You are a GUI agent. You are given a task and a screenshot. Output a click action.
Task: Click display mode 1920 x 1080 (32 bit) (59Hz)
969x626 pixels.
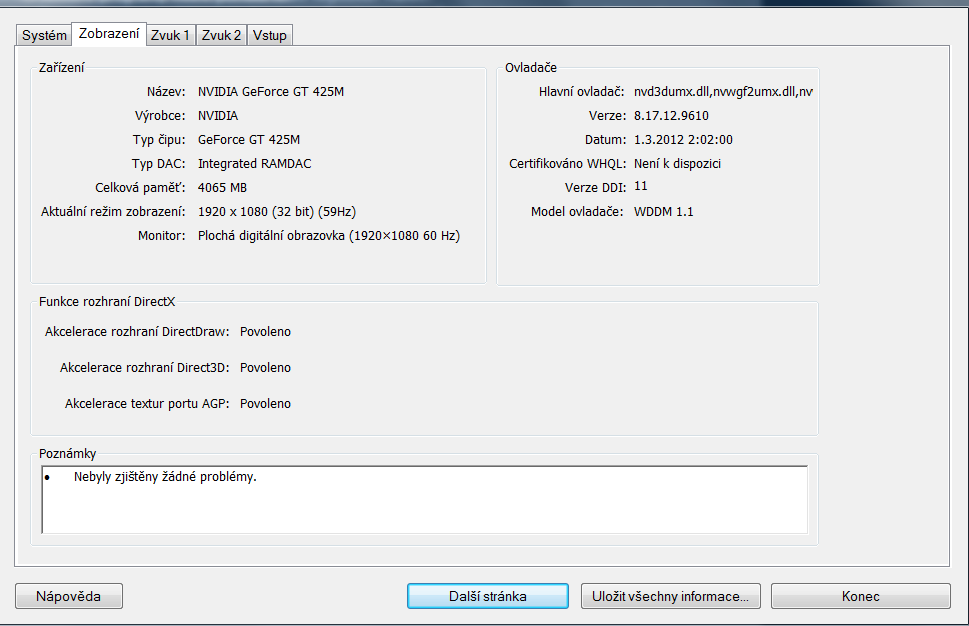pos(277,212)
